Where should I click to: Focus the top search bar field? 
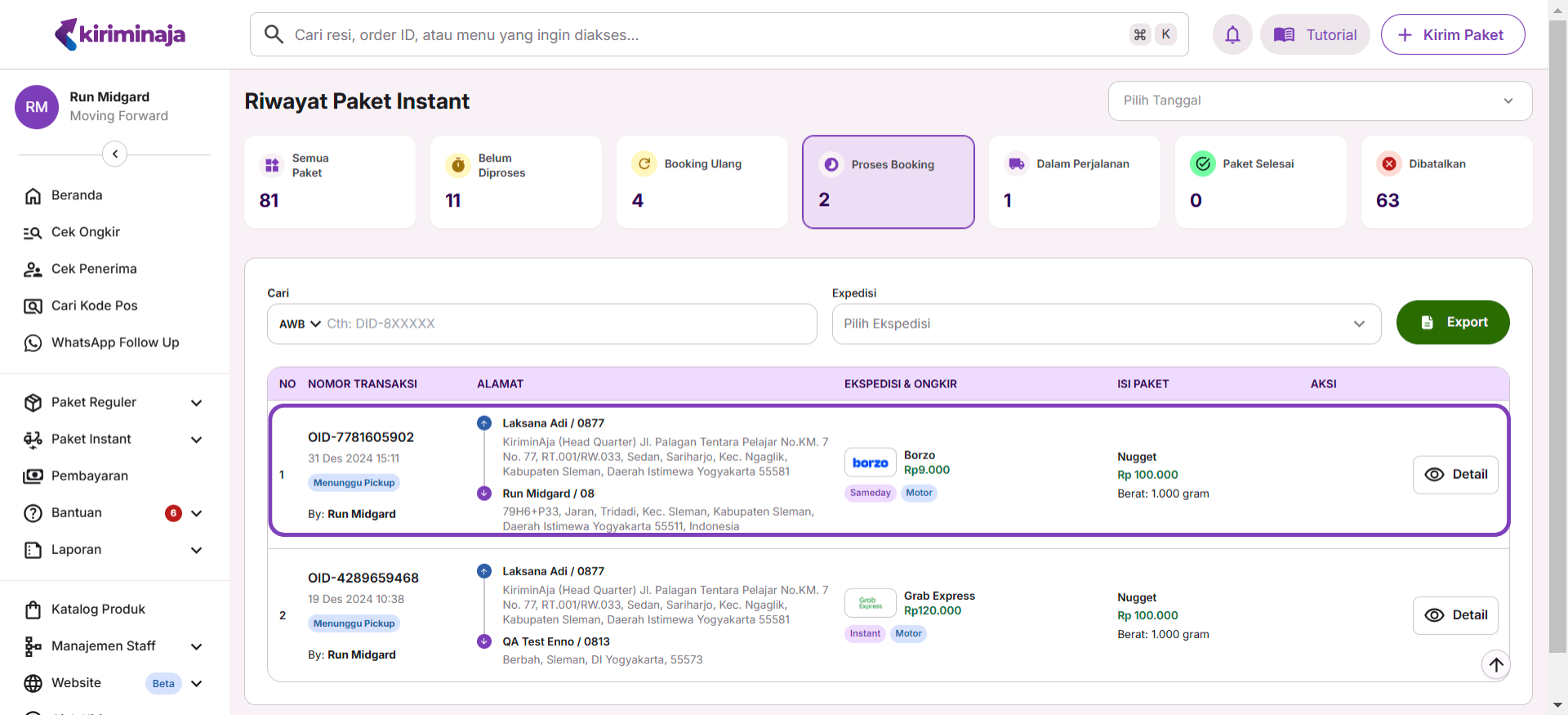pyautogui.click(x=702, y=34)
